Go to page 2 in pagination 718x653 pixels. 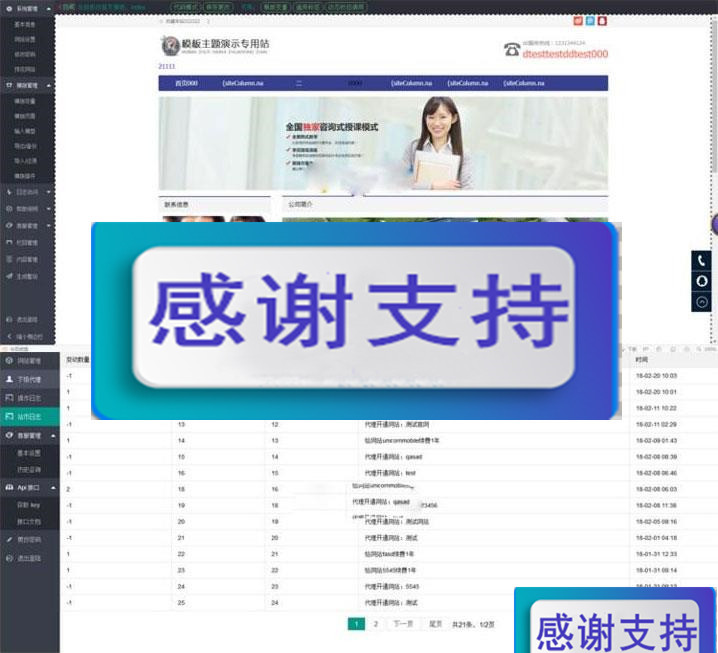376,624
